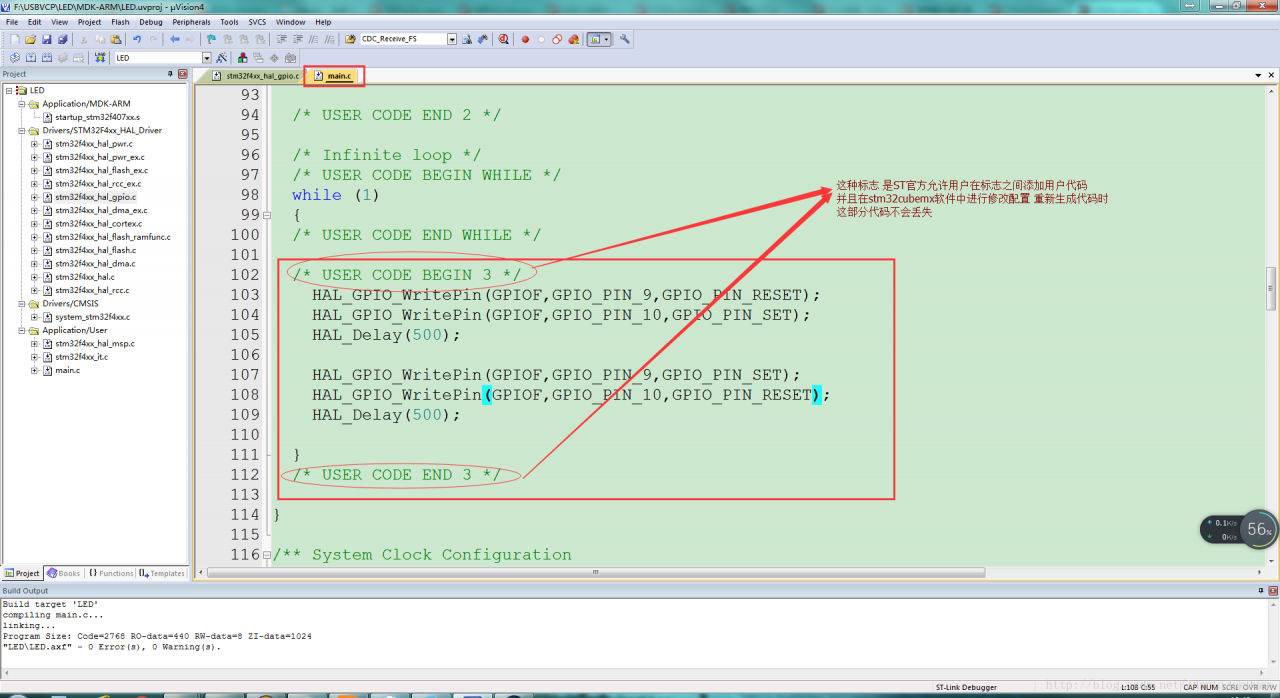Open Manage Project Items icon
This screenshot has width=1280, height=698.
point(243,58)
